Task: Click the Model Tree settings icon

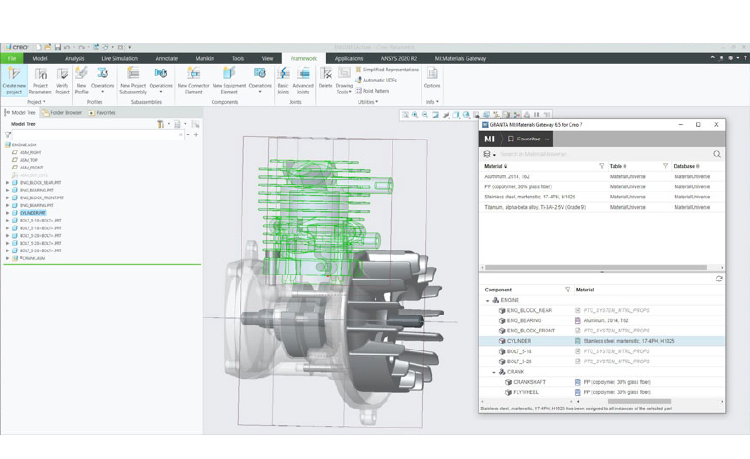Action: pos(161,124)
